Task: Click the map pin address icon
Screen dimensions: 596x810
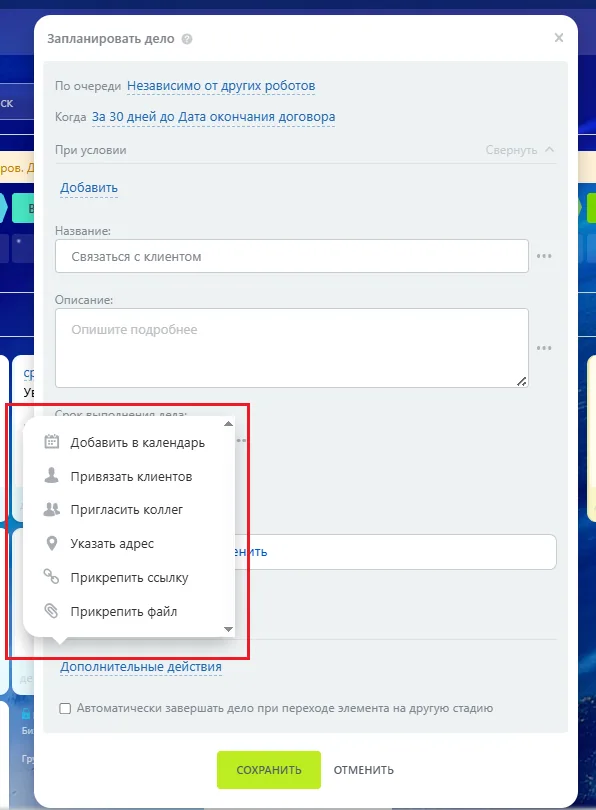Action: coord(52,543)
